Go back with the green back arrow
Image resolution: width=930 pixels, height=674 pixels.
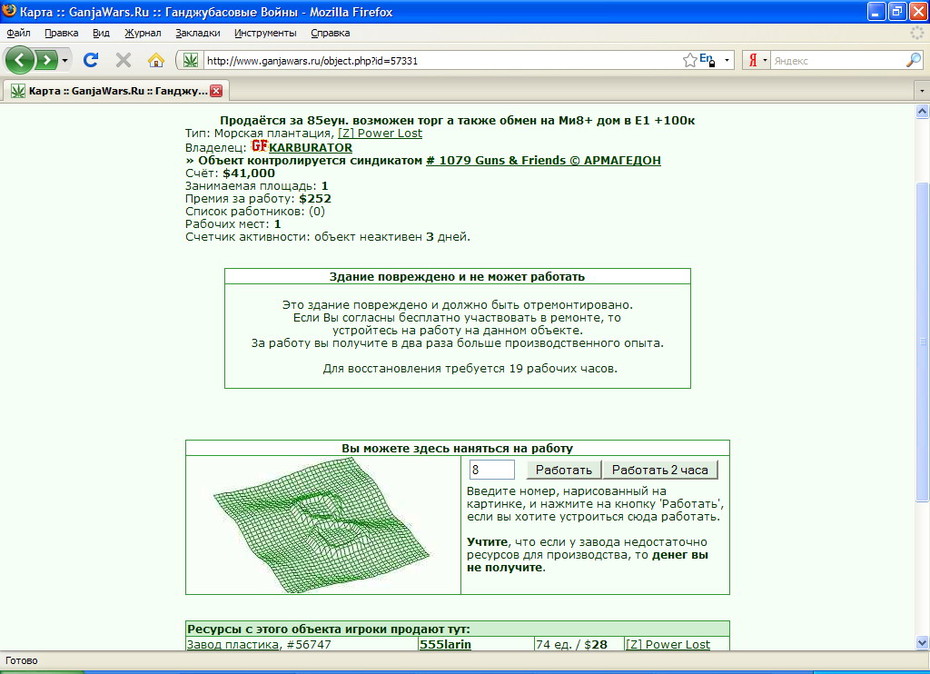coord(20,60)
